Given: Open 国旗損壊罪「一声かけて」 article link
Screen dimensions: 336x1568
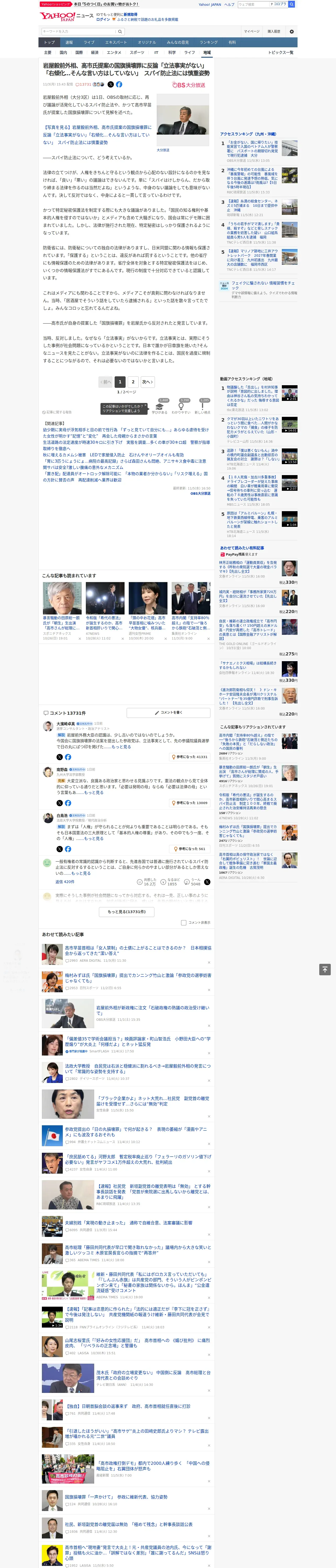Looking at the screenshot, I should [x=116, y=1497].
